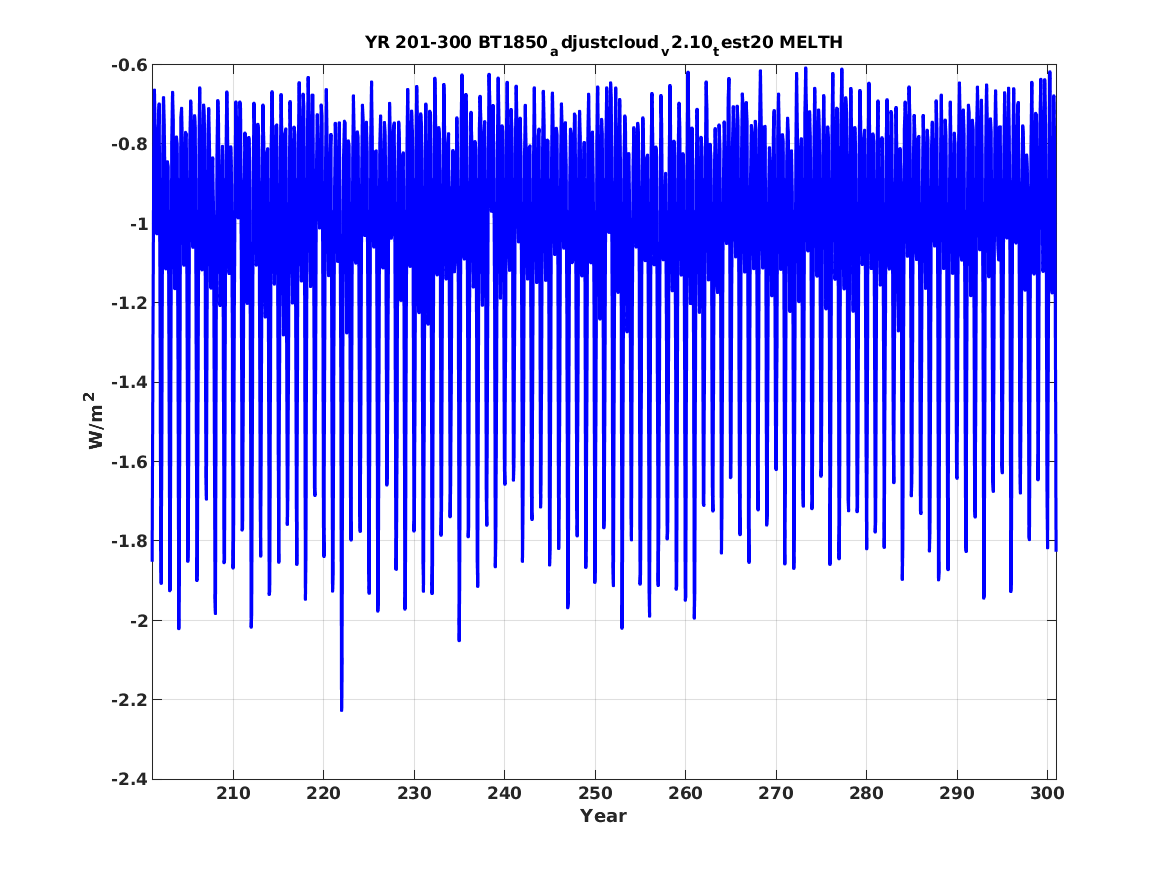Select the 'Year' x-axis label

[604, 815]
